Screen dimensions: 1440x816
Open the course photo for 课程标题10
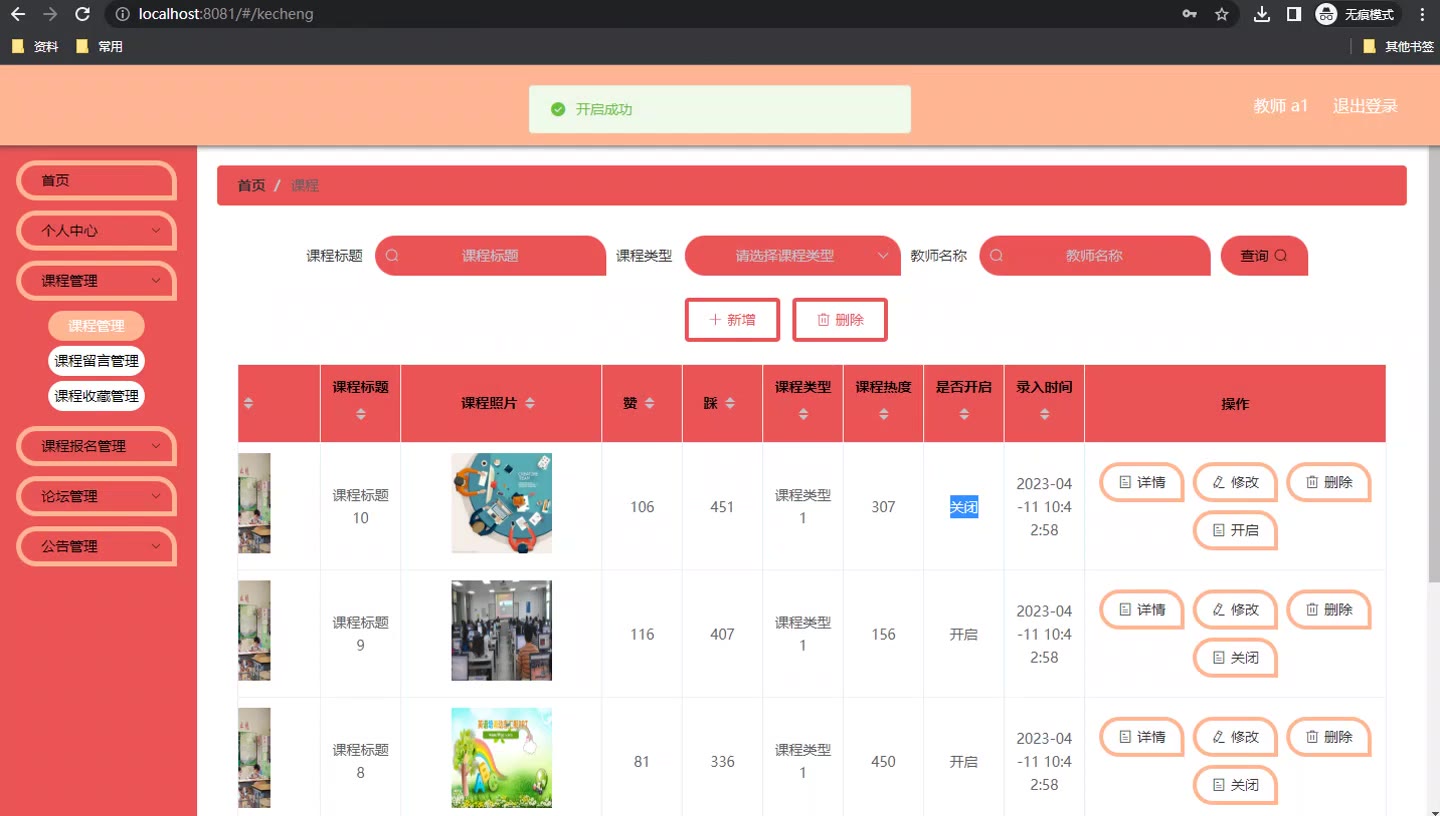click(x=501, y=503)
